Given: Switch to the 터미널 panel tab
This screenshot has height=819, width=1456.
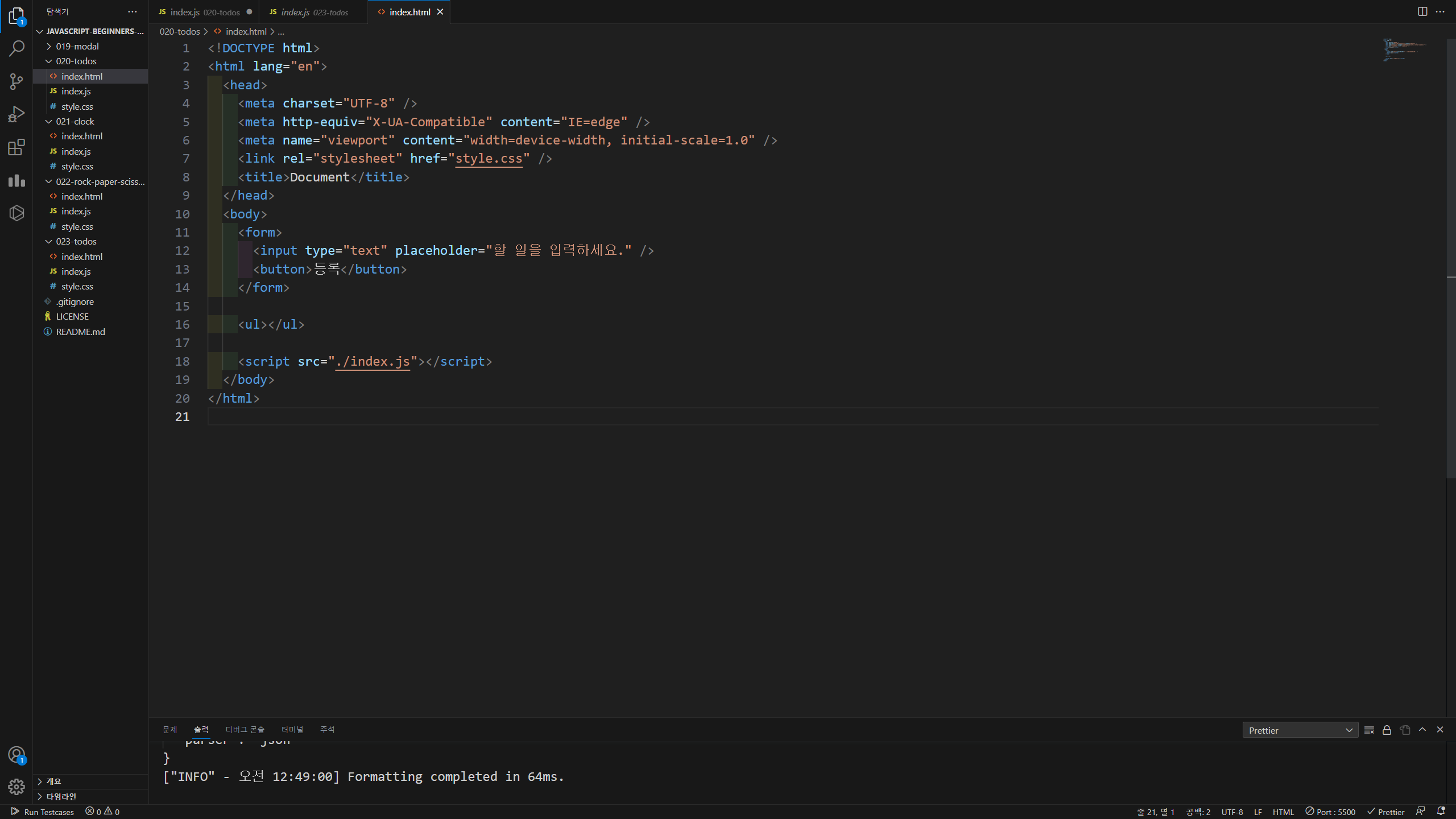Looking at the screenshot, I should pyautogui.click(x=292, y=730).
